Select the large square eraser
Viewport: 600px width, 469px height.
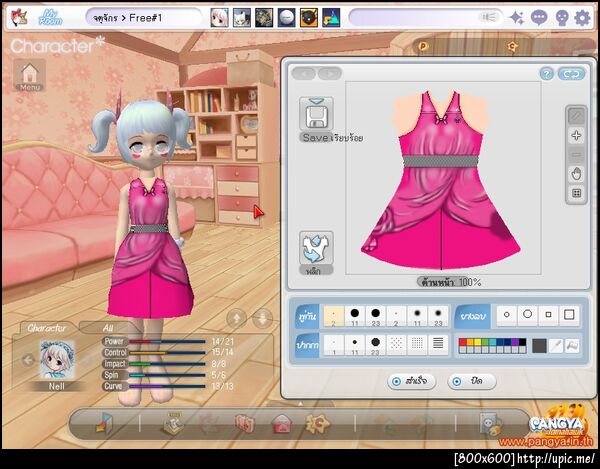click(569, 315)
